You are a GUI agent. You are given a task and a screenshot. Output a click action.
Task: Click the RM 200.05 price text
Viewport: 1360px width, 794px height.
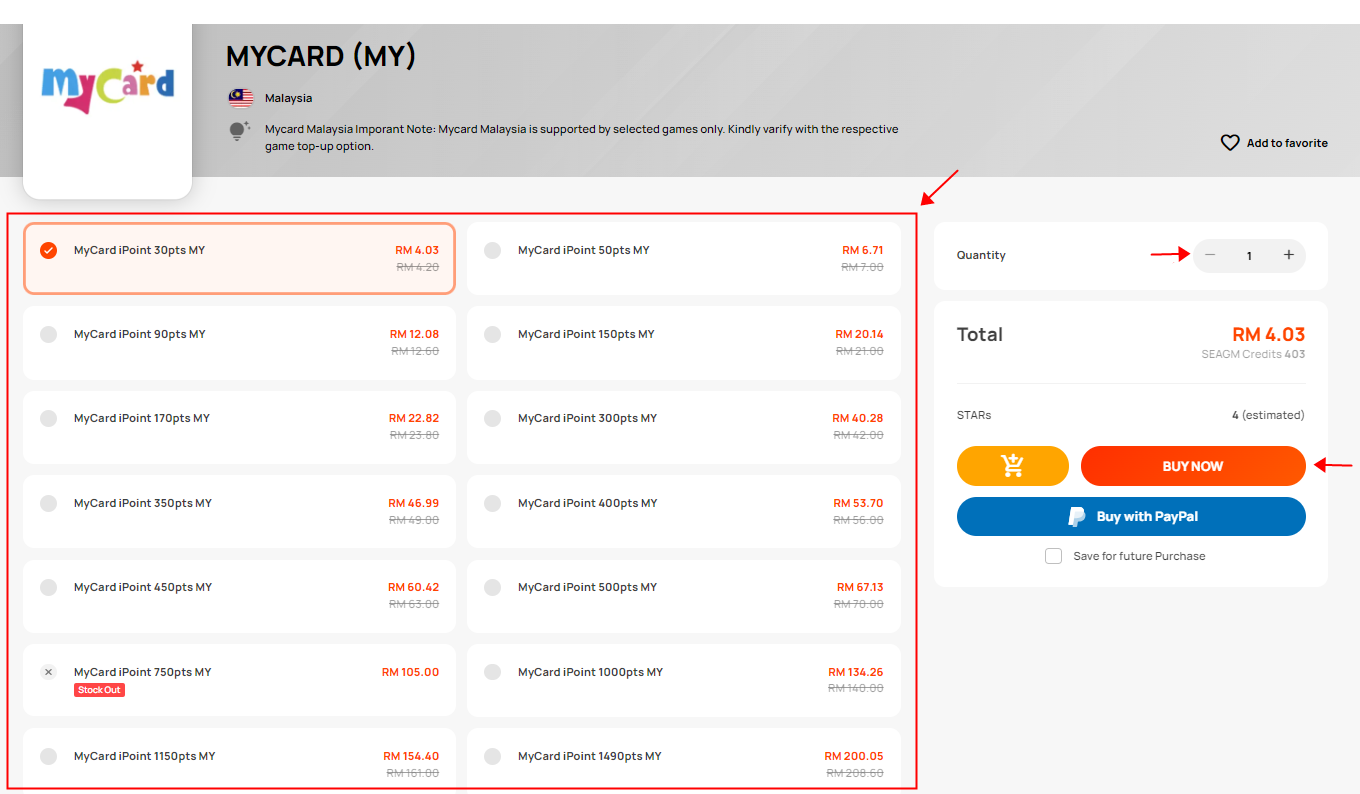point(854,756)
